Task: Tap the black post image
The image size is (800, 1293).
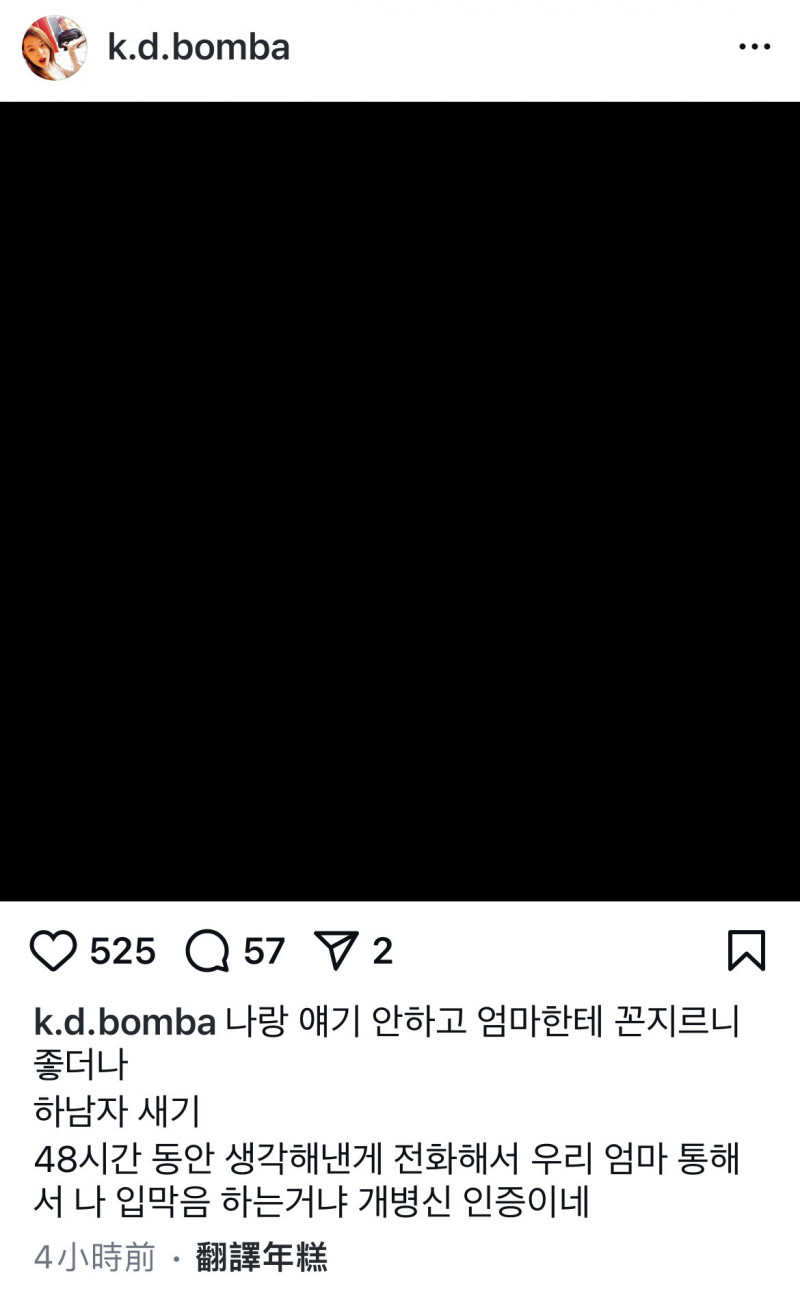Action: tap(400, 501)
